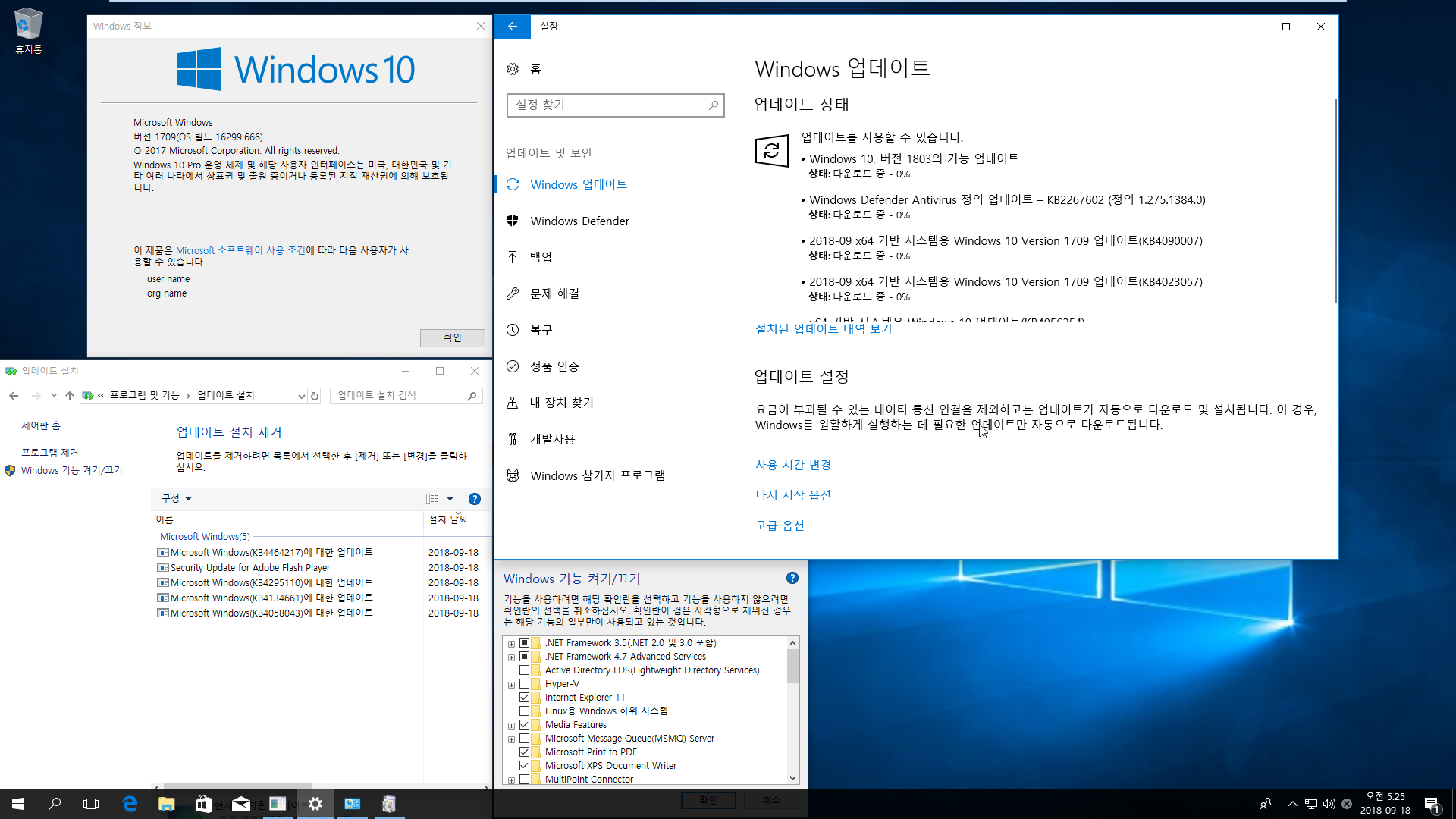Image resolution: width=1456 pixels, height=819 pixels.
Task: Open 백업 backup settings page
Action: coord(541,257)
